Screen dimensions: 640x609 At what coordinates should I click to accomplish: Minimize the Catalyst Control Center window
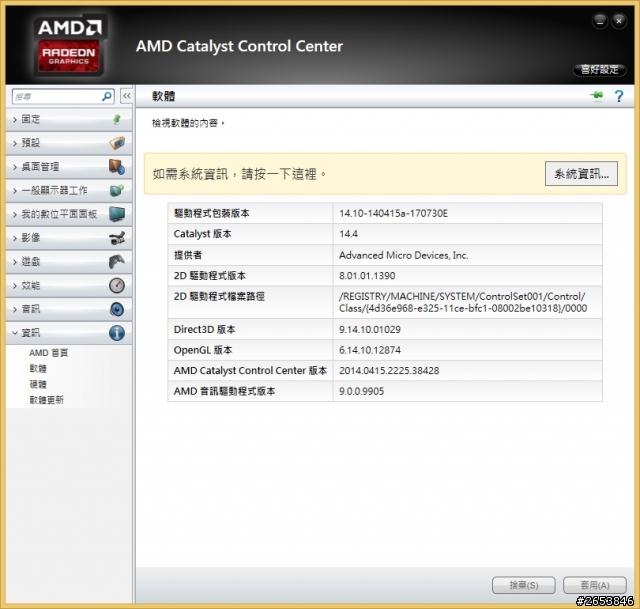pos(600,21)
